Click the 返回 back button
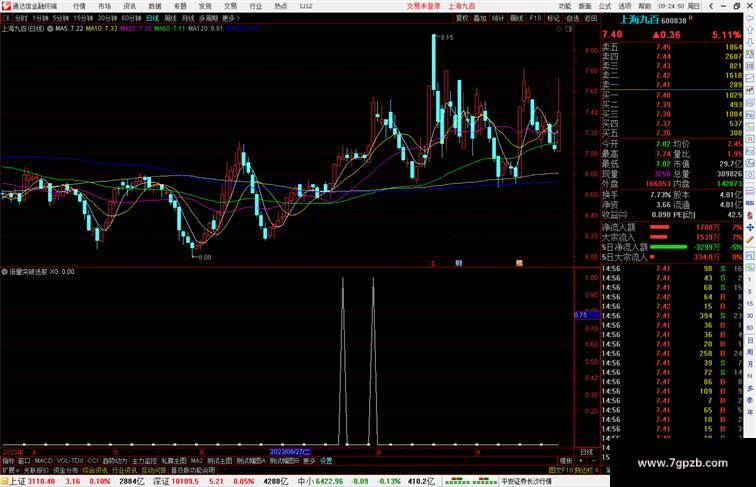Screen dimensions: 756x487 point(591,18)
